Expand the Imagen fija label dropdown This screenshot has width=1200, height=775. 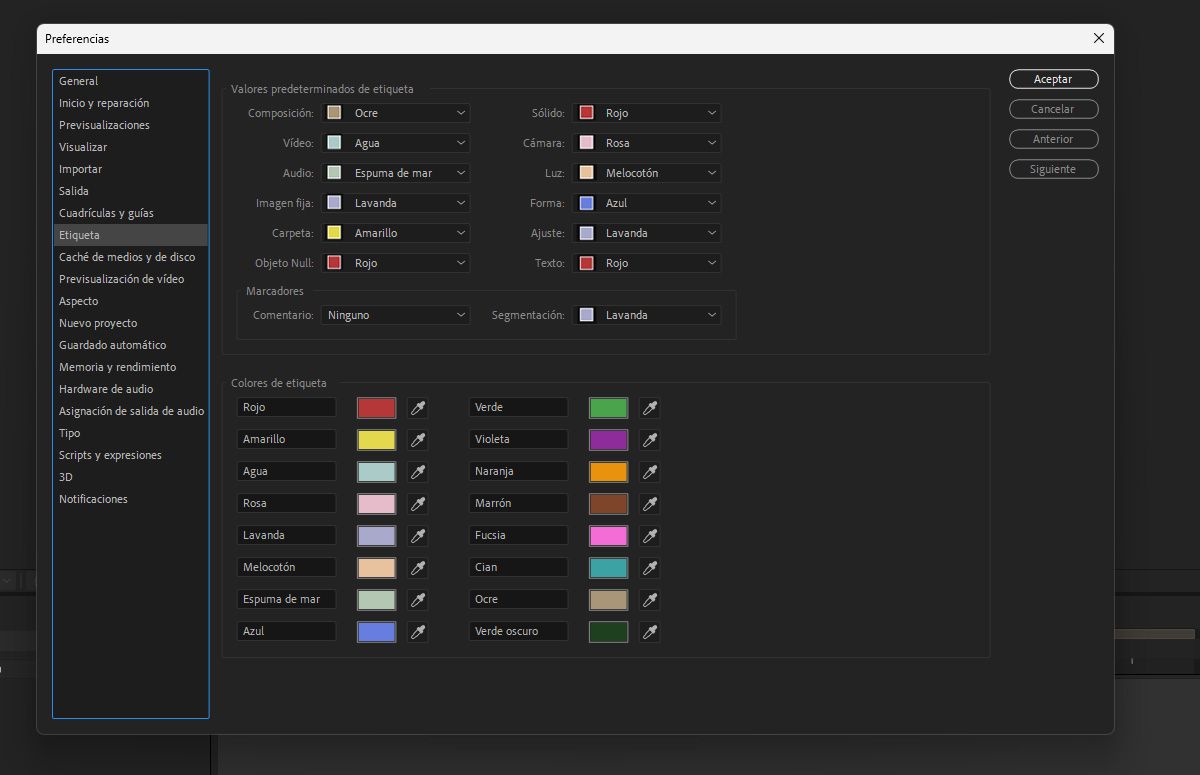[x=396, y=203]
